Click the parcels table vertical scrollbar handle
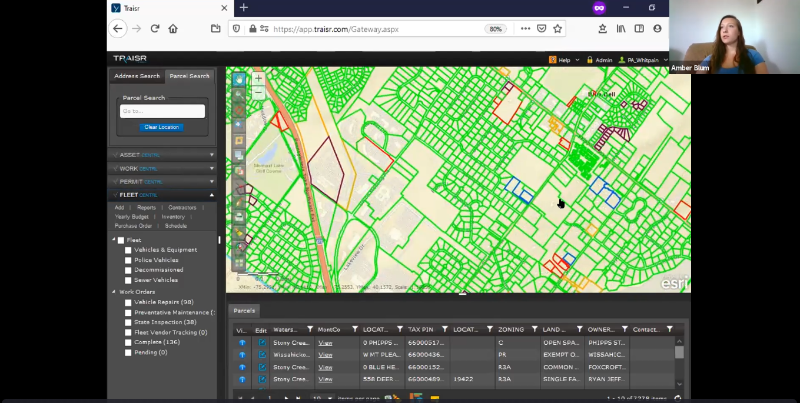This screenshot has width=800, height=403. tap(679, 352)
